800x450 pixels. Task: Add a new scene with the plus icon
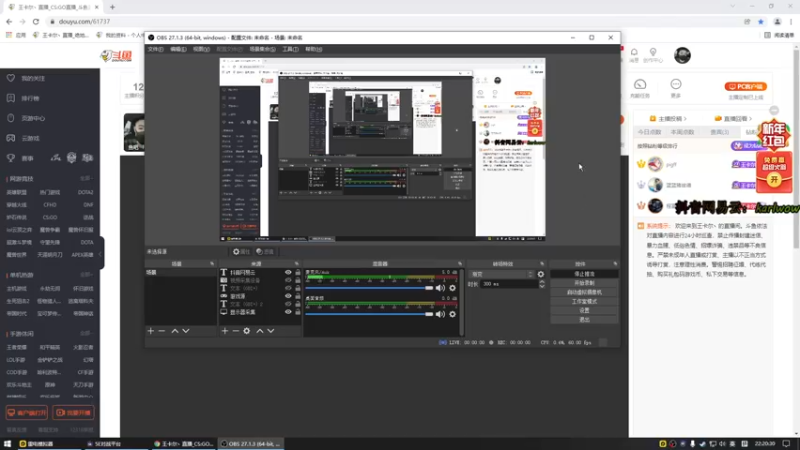click(x=151, y=331)
